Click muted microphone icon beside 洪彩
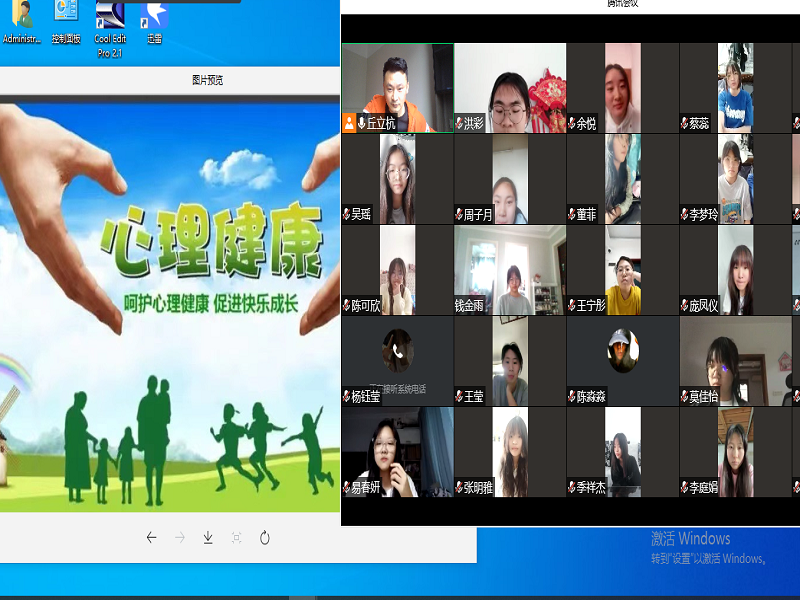800x600 pixels. (x=459, y=124)
